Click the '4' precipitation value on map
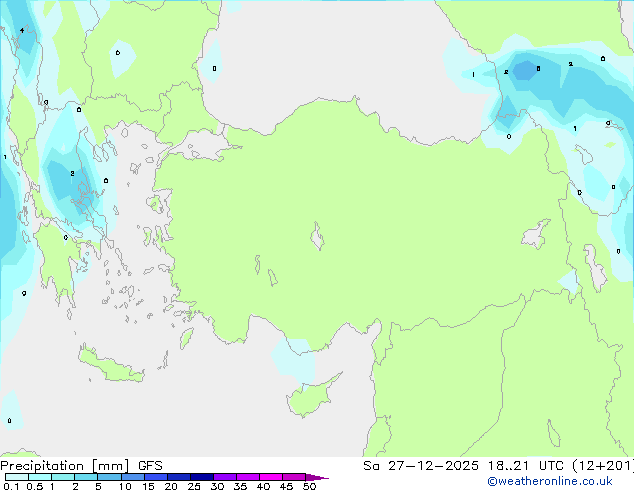634x490 pixels. (x=22, y=30)
